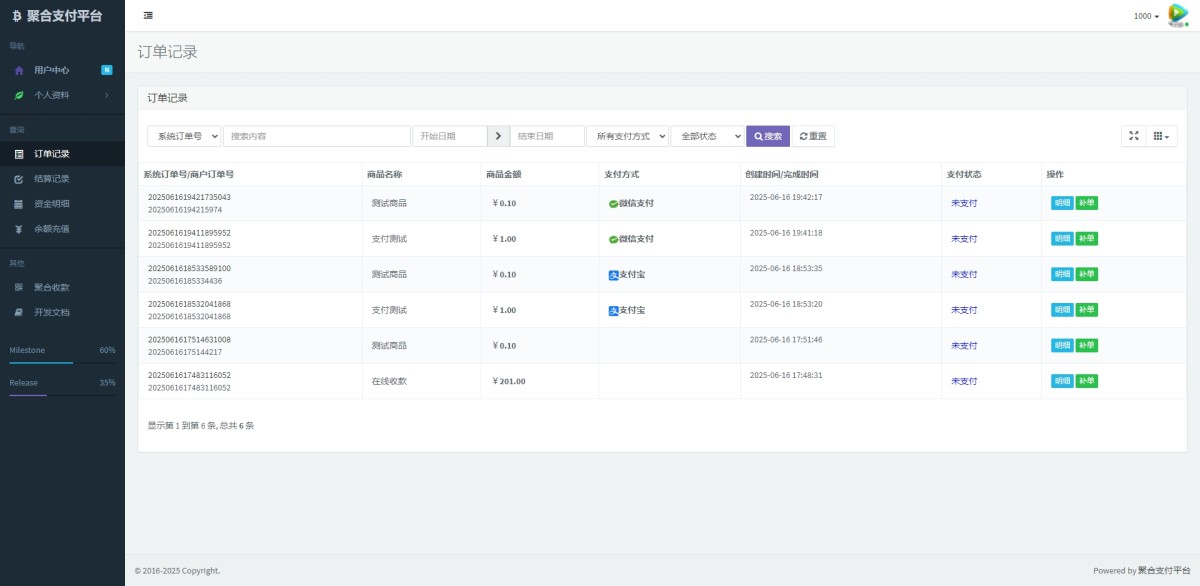Click 补单 for order 2025061617483116052
The height and width of the screenshot is (586, 1200).
click(x=1087, y=381)
